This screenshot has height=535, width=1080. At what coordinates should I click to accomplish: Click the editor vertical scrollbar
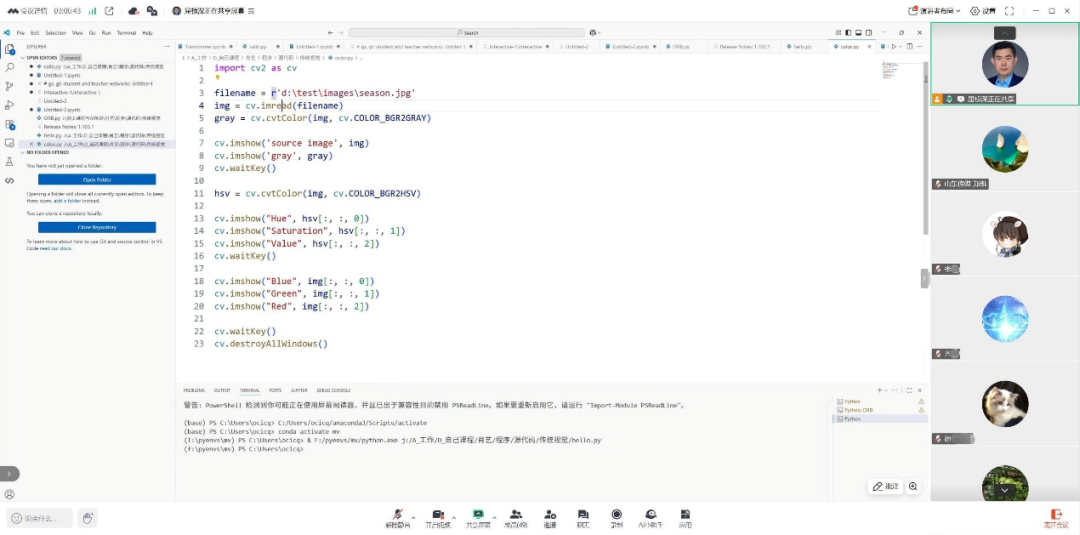coord(926,148)
